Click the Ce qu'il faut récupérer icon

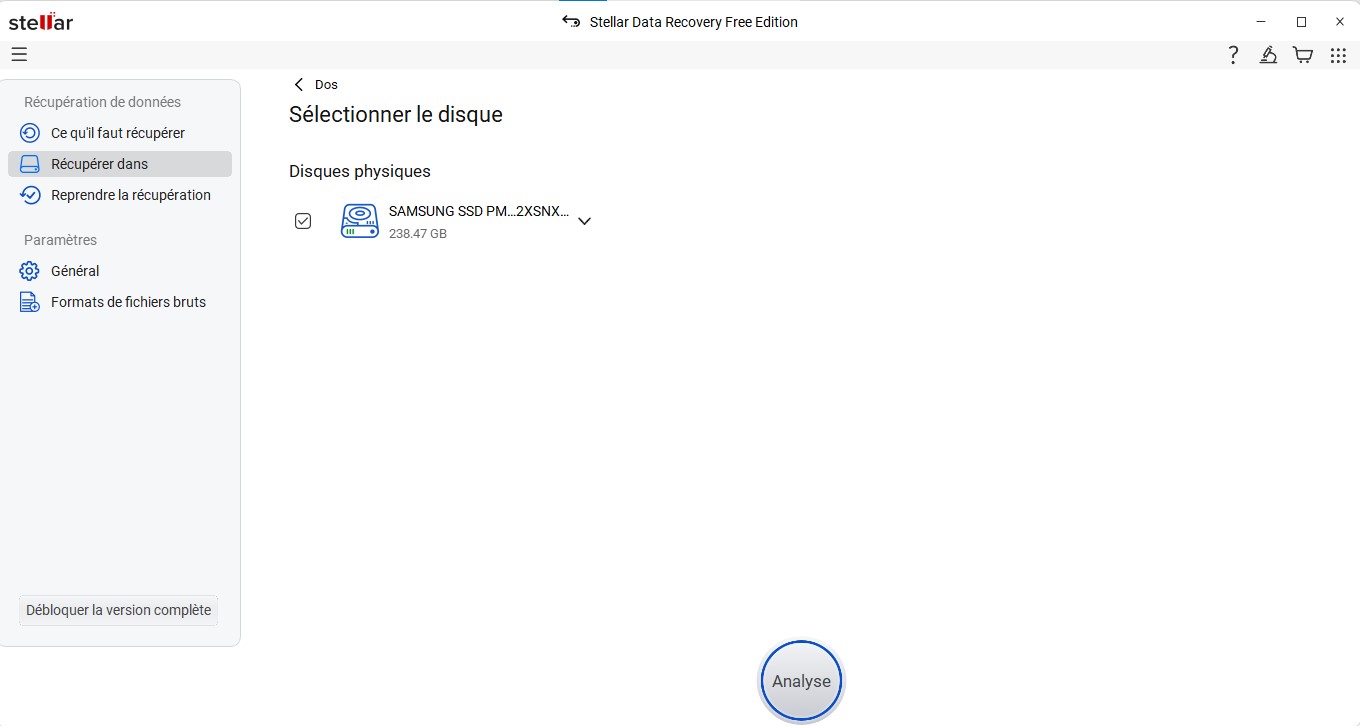pyautogui.click(x=30, y=133)
